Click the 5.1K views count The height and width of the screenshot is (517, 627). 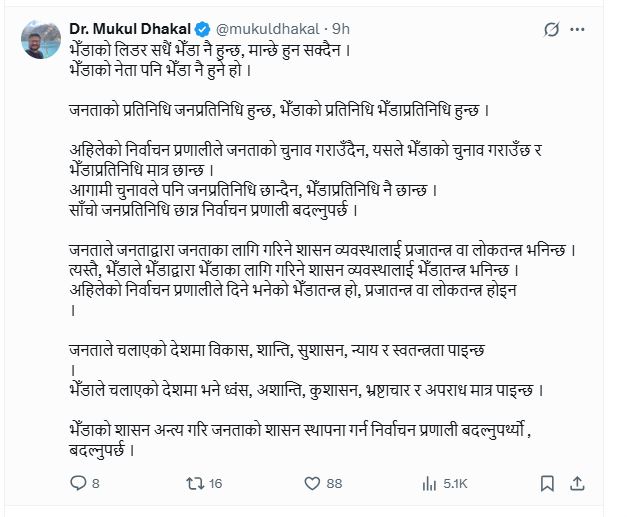[456, 485]
